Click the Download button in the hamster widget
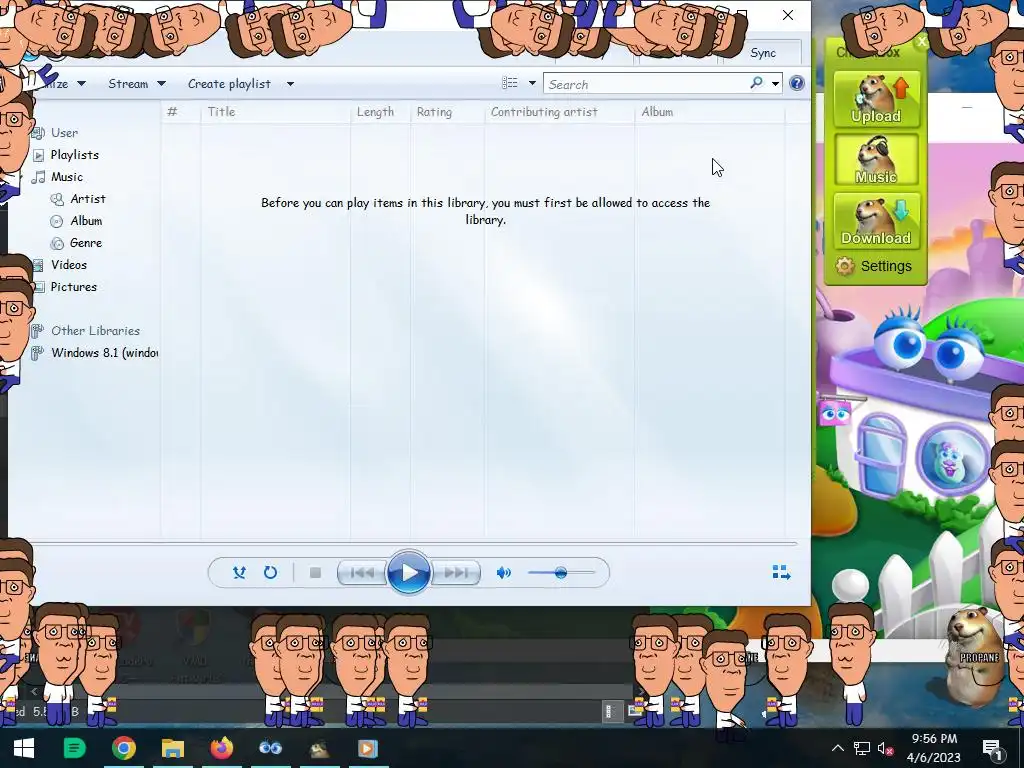The image size is (1024, 768). tap(876, 221)
